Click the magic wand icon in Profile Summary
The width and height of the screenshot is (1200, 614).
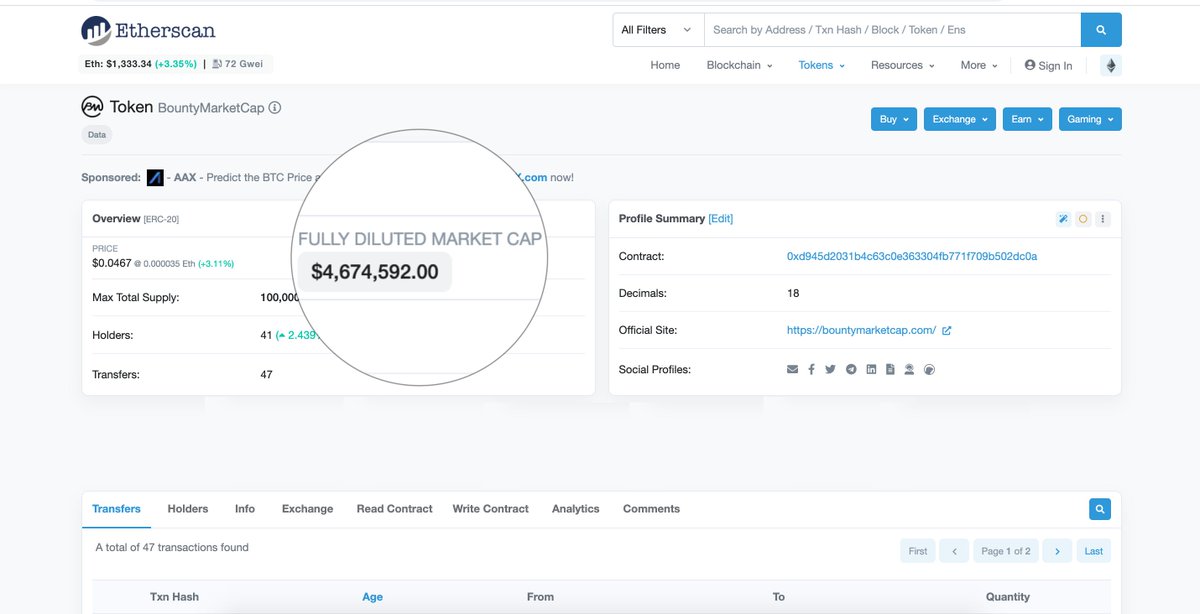pyautogui.click(x=1063, y=219)
